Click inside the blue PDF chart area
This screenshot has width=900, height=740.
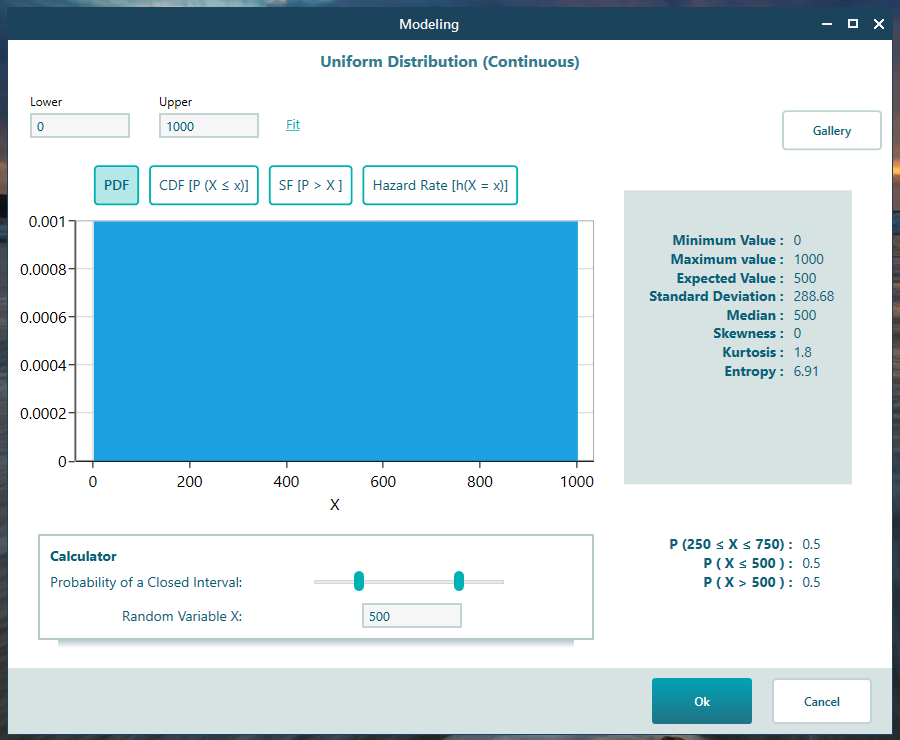click(x=335, y=340)
